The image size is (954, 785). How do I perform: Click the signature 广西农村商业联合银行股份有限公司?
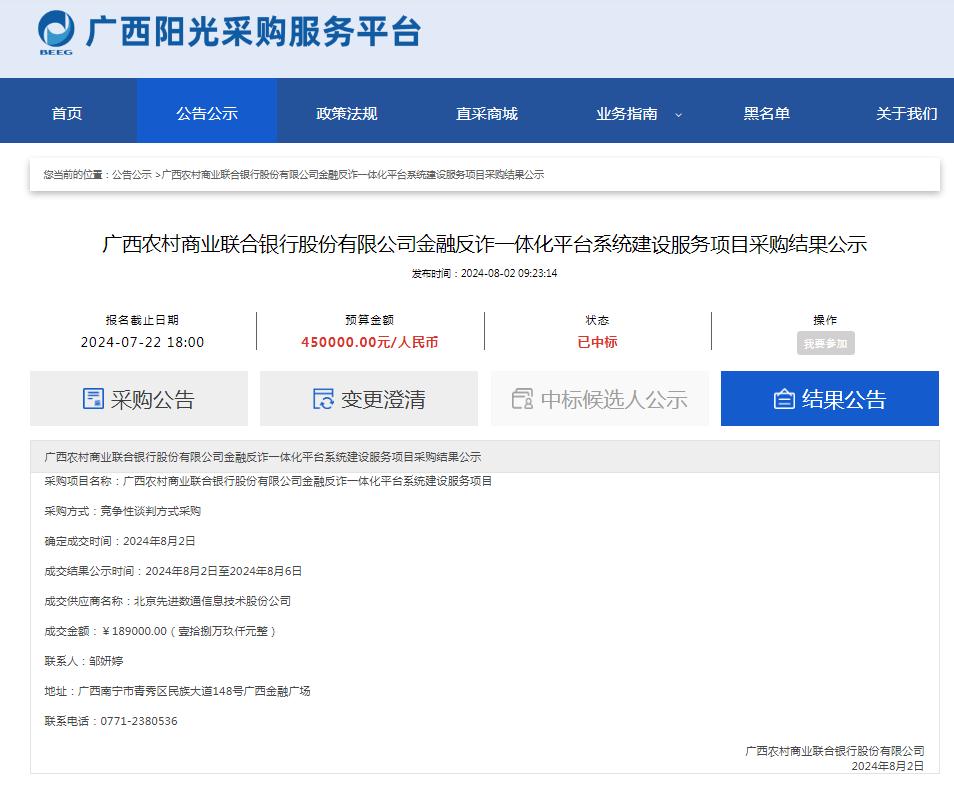835,751
